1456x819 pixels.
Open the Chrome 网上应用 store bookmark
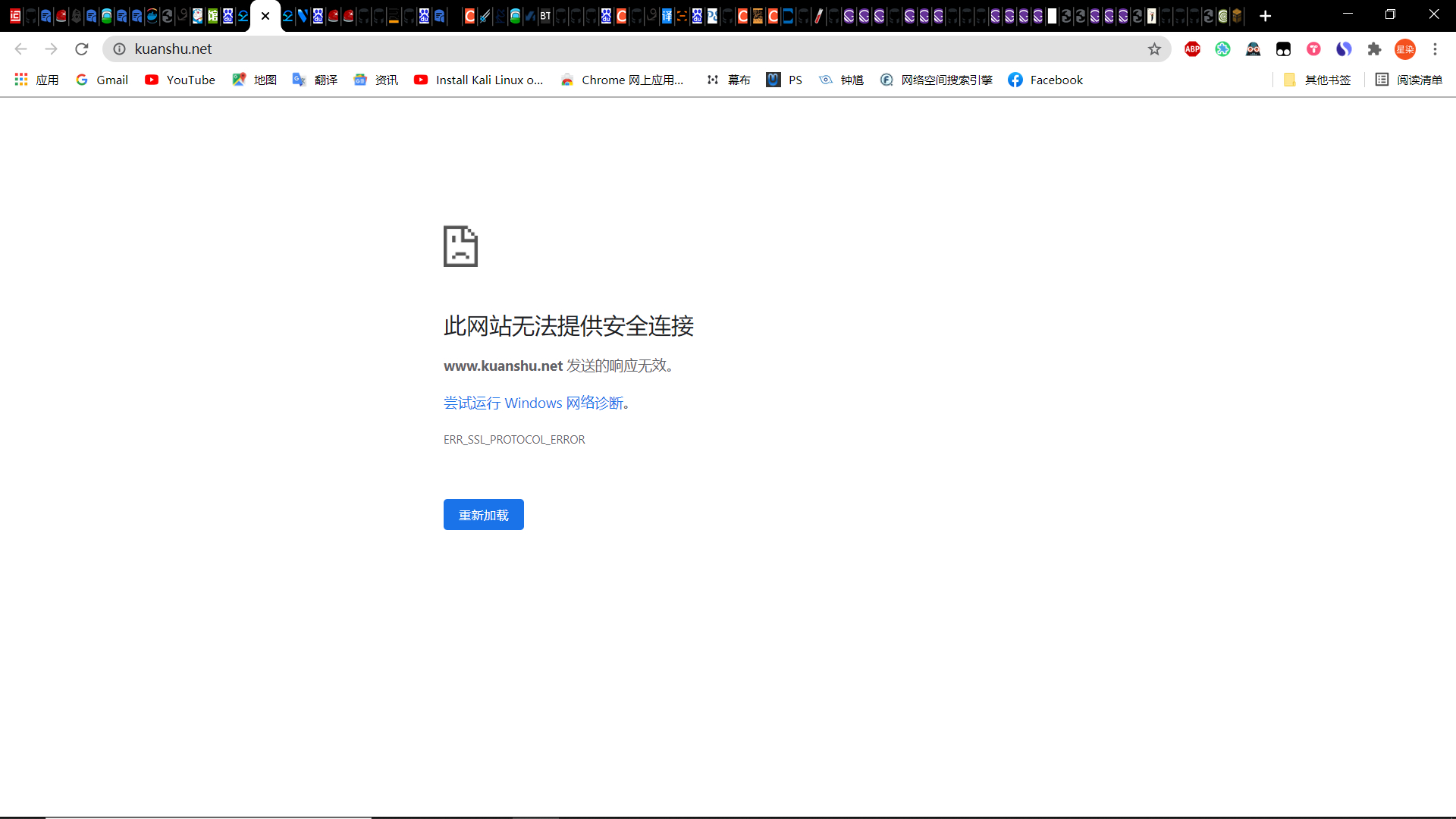click(622, 80)
